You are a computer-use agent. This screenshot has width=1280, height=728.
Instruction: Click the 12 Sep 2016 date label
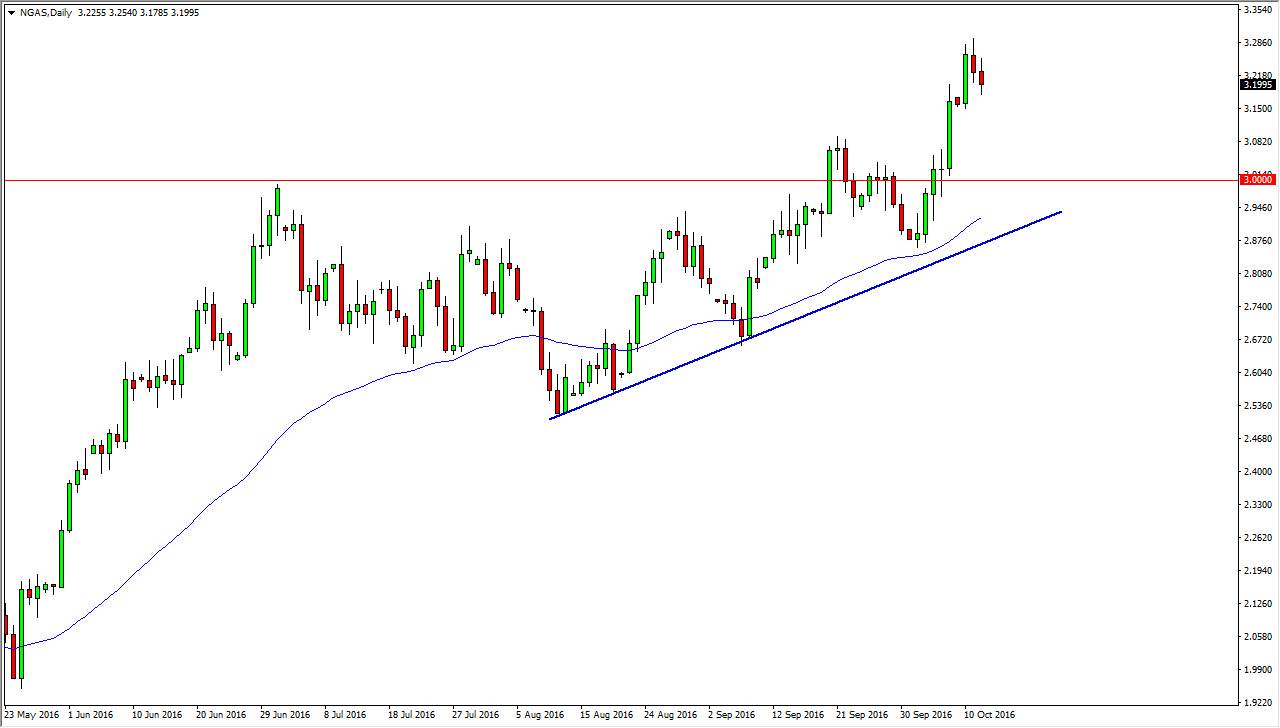[798, 716]
